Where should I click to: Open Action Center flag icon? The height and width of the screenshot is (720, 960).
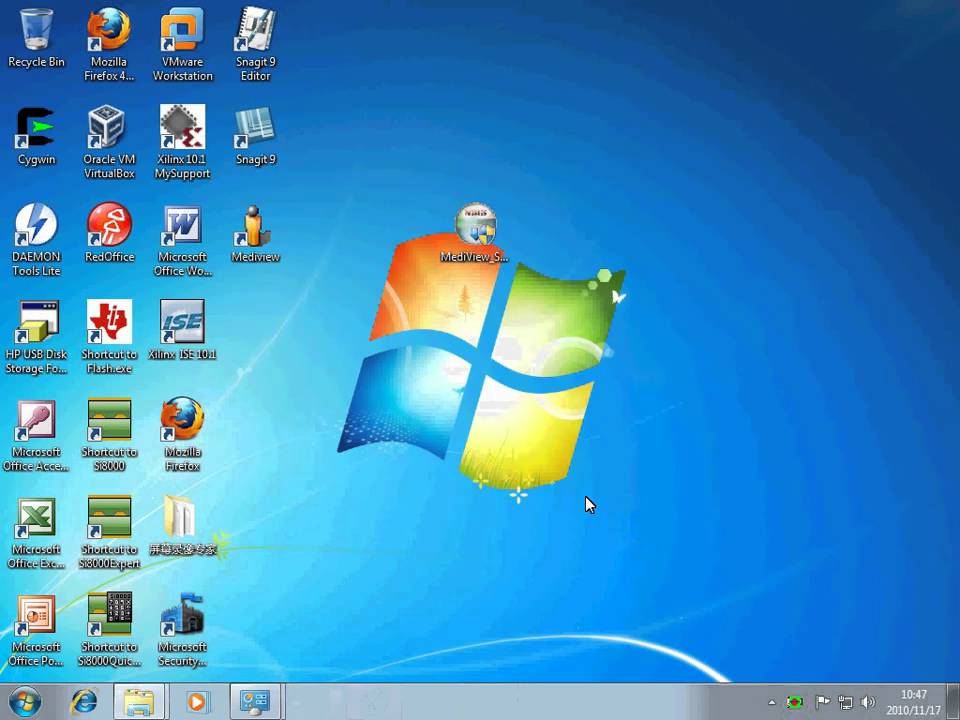coord(822,702)
